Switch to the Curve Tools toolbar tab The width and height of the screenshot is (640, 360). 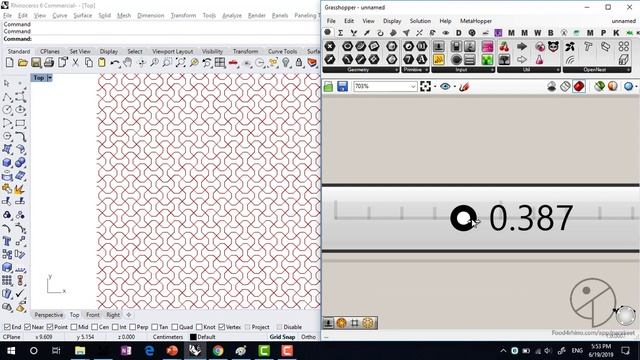coord(282,51)
